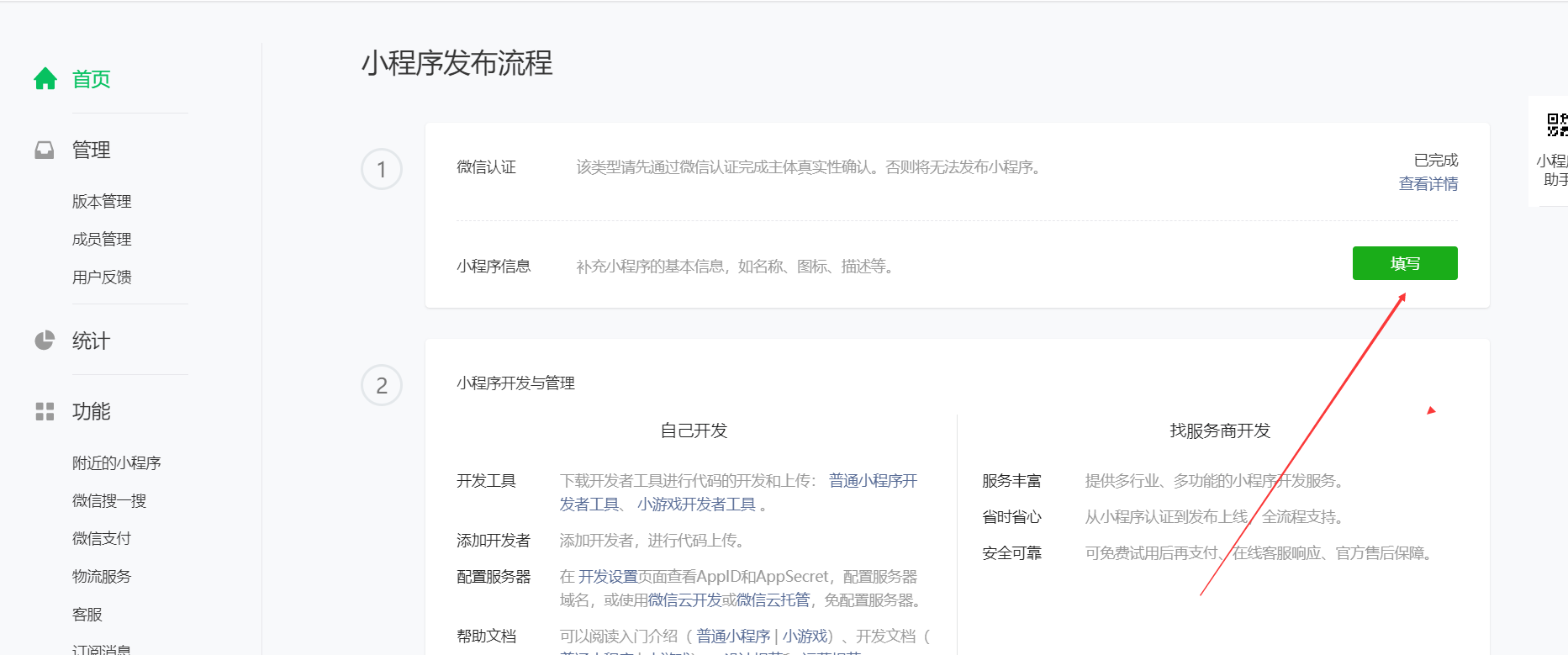The height and width of the screenshot is (655, 1568).
Task: Click the green home icon
Action: 45,79
